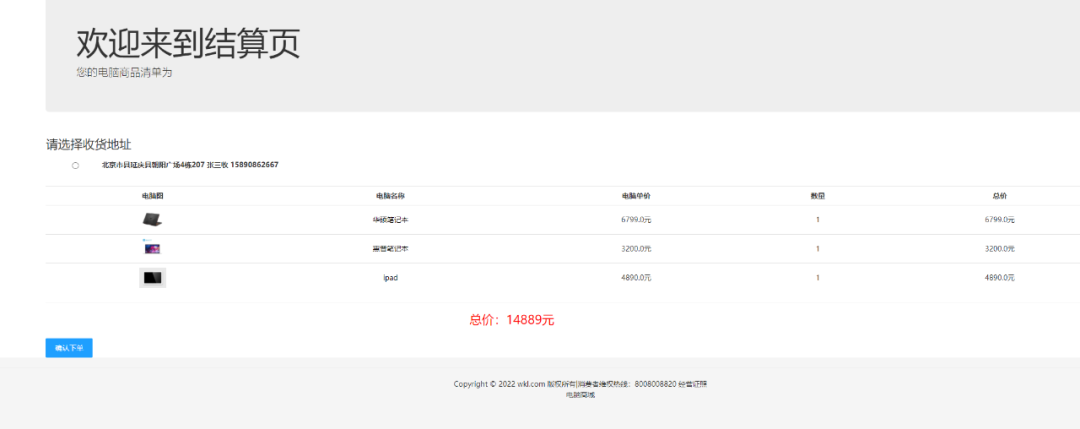Click the 'Copyright © 2022 wkl.com' footer line
Image resolution: width=1080 pixels, height=429 pixels.
click(580, 384)
